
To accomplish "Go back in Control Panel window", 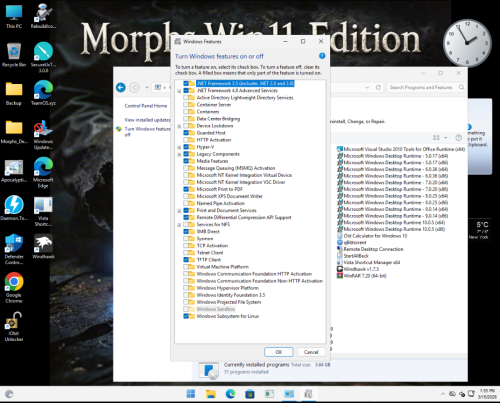I will [121, 88].
